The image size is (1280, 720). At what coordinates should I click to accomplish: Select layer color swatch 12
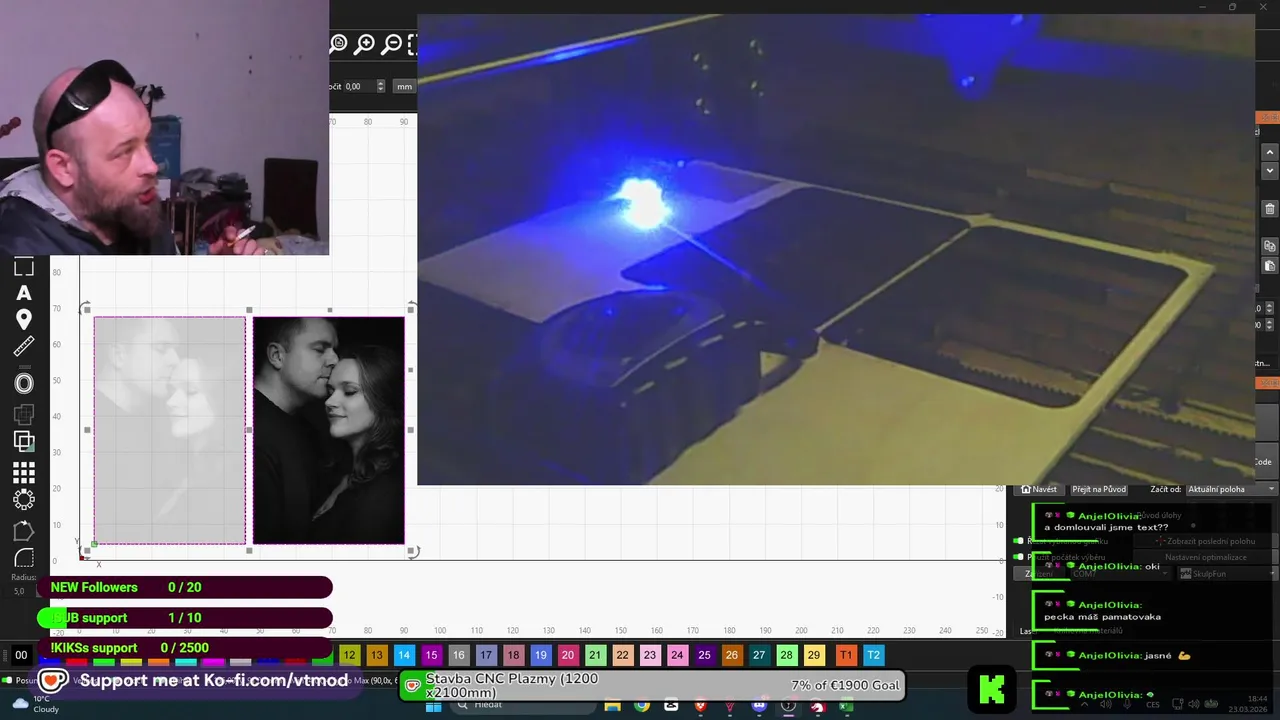(x=349, y=655)
